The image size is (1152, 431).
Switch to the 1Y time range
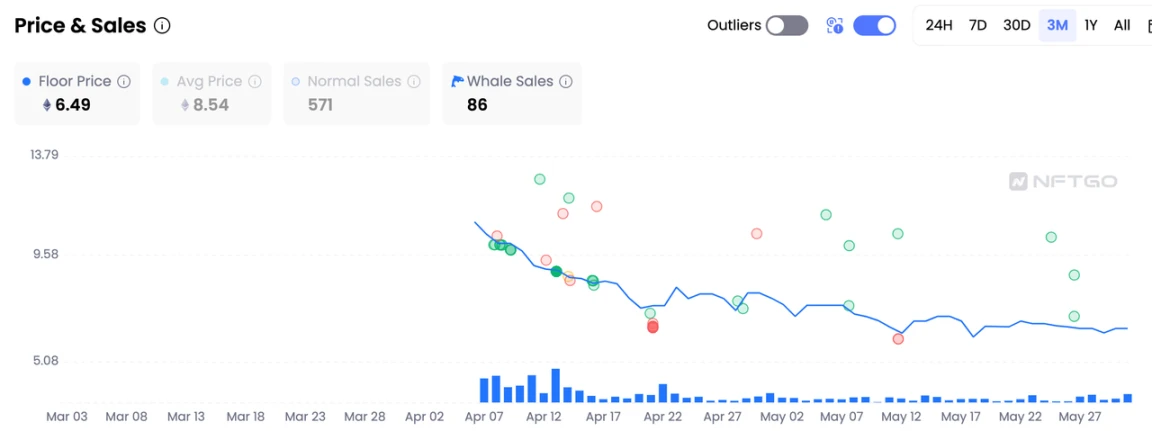point(1091,25)
